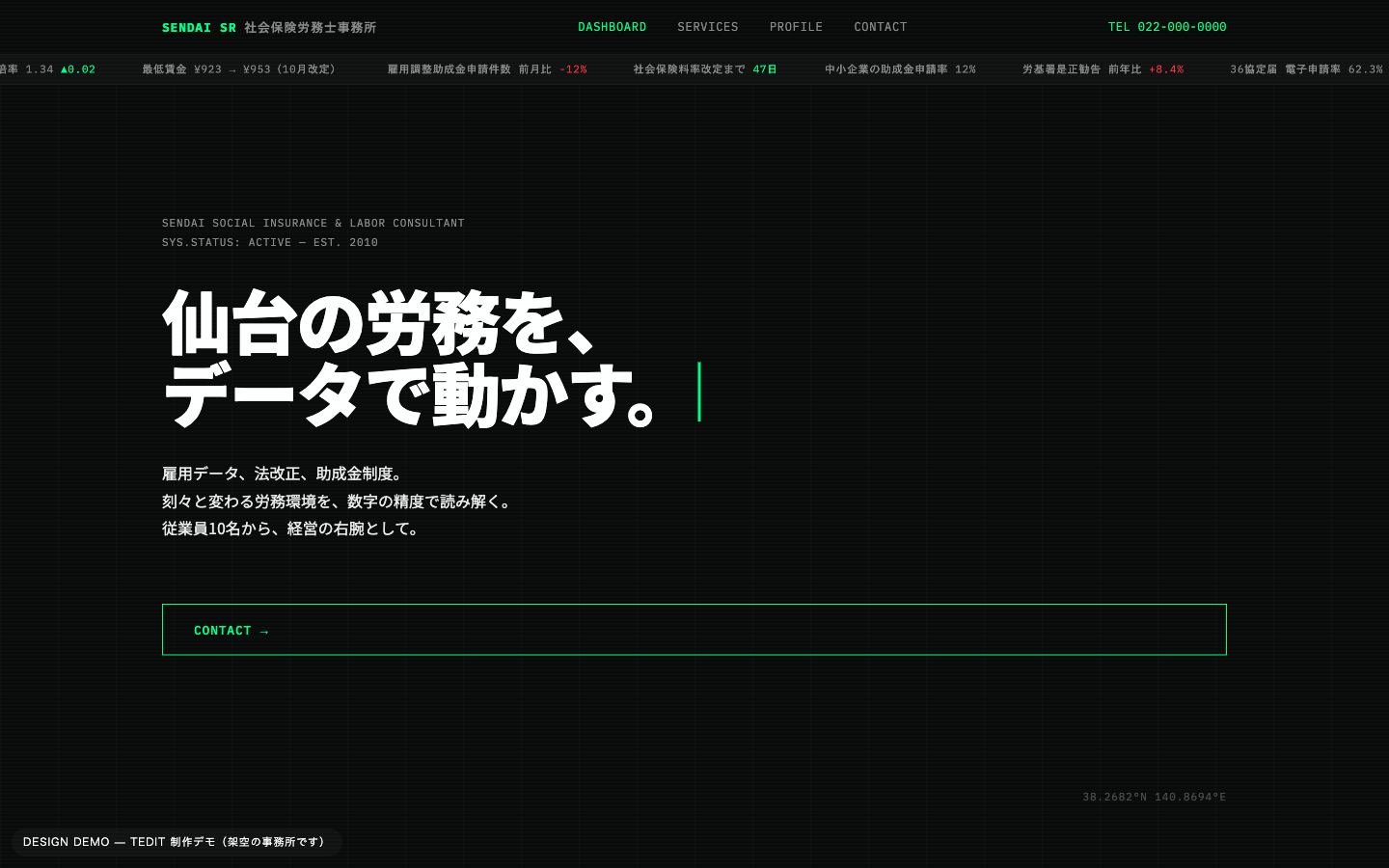The width and height of the screenshot is (1389, 868).
Task: Click the 中小企業の助成金申請率 12% ticker entry
Action: 900,69
